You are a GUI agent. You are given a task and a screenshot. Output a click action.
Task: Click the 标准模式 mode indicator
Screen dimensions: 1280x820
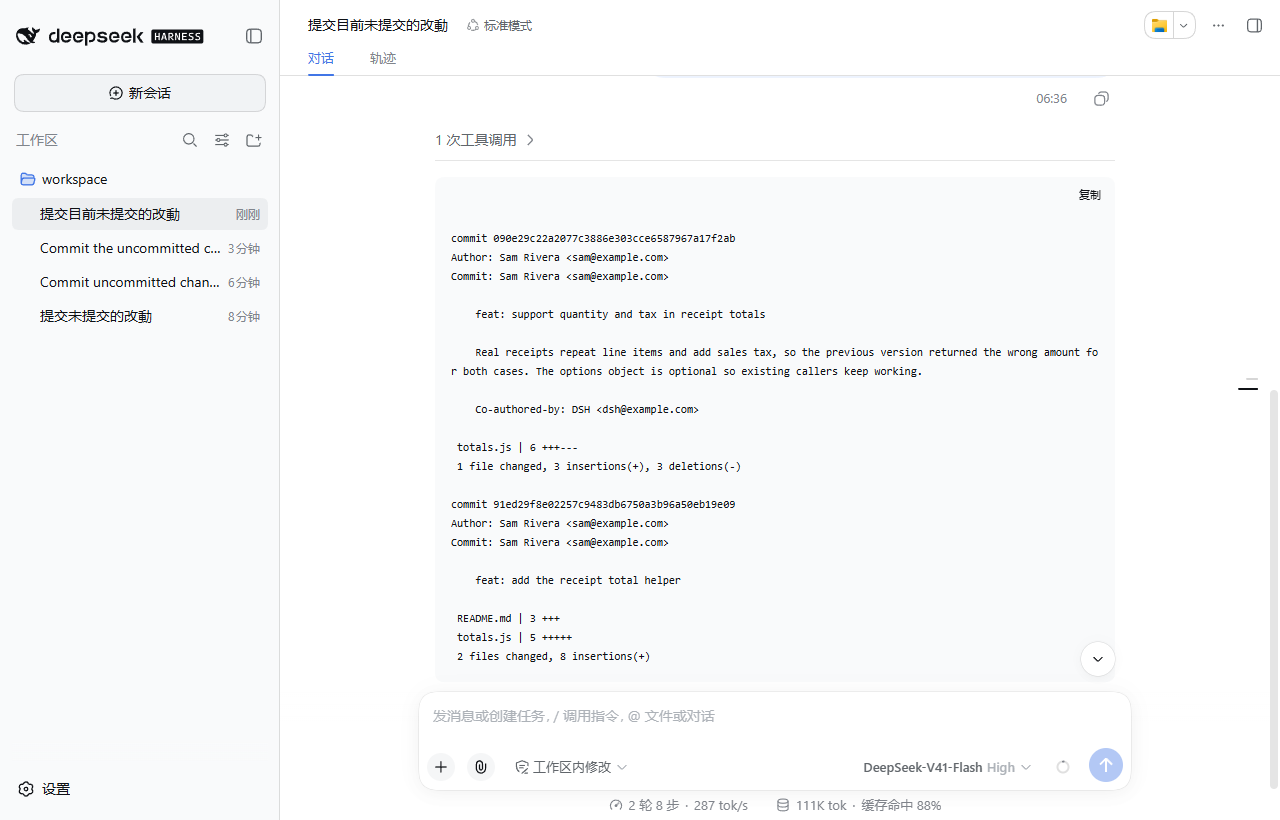tap(500, 26)
